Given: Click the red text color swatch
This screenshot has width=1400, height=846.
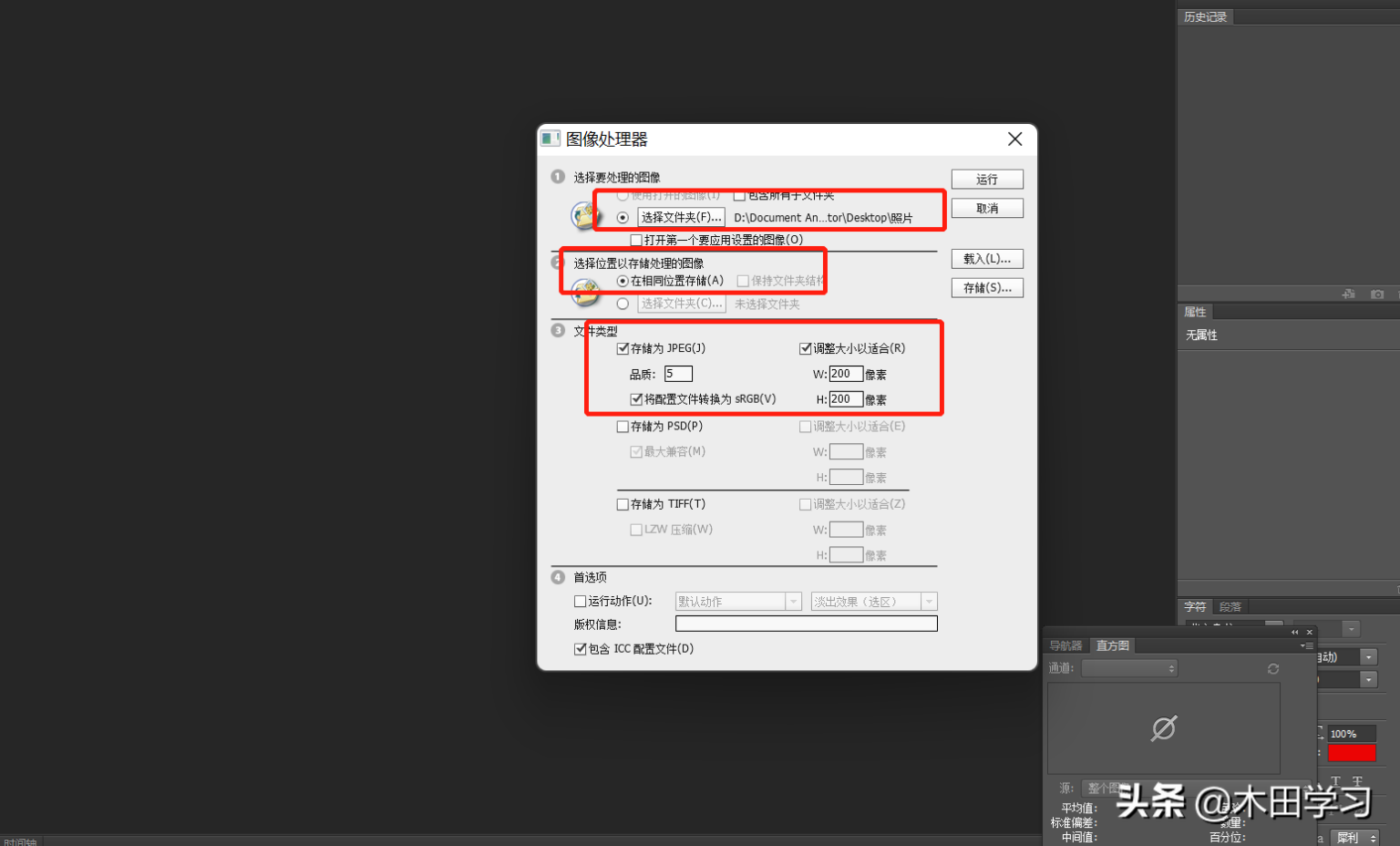Looking at the screenshot, I should click(x=1352, y=753).
